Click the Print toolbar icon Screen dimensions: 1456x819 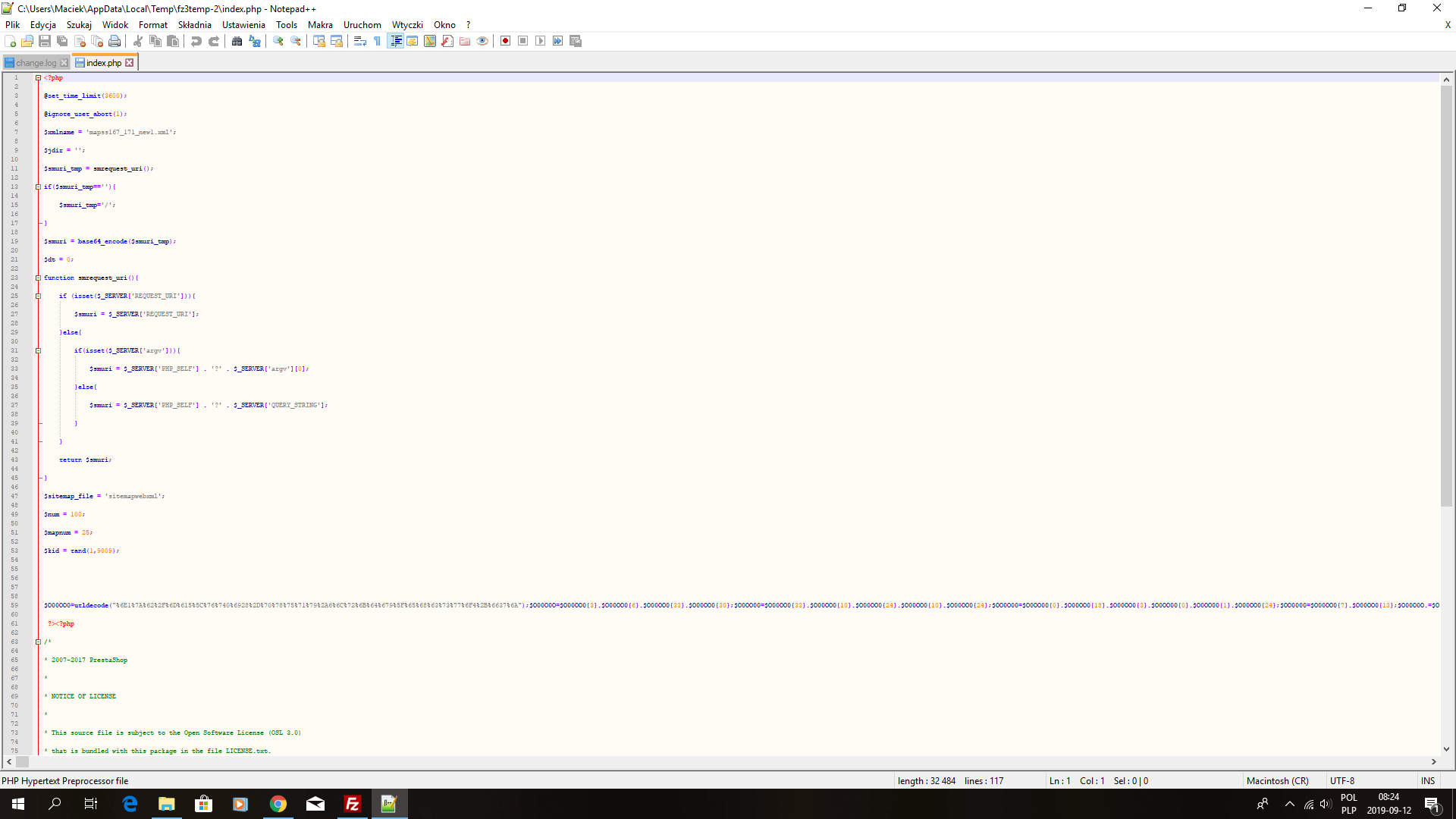coord(115,41)
